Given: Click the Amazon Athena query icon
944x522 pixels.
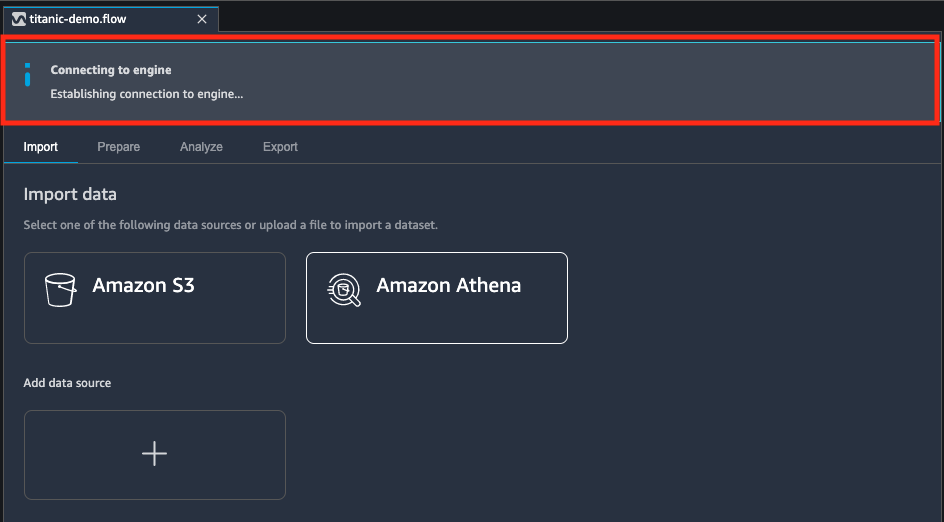Looking at the screenshot, I should (x=343, y=289).
